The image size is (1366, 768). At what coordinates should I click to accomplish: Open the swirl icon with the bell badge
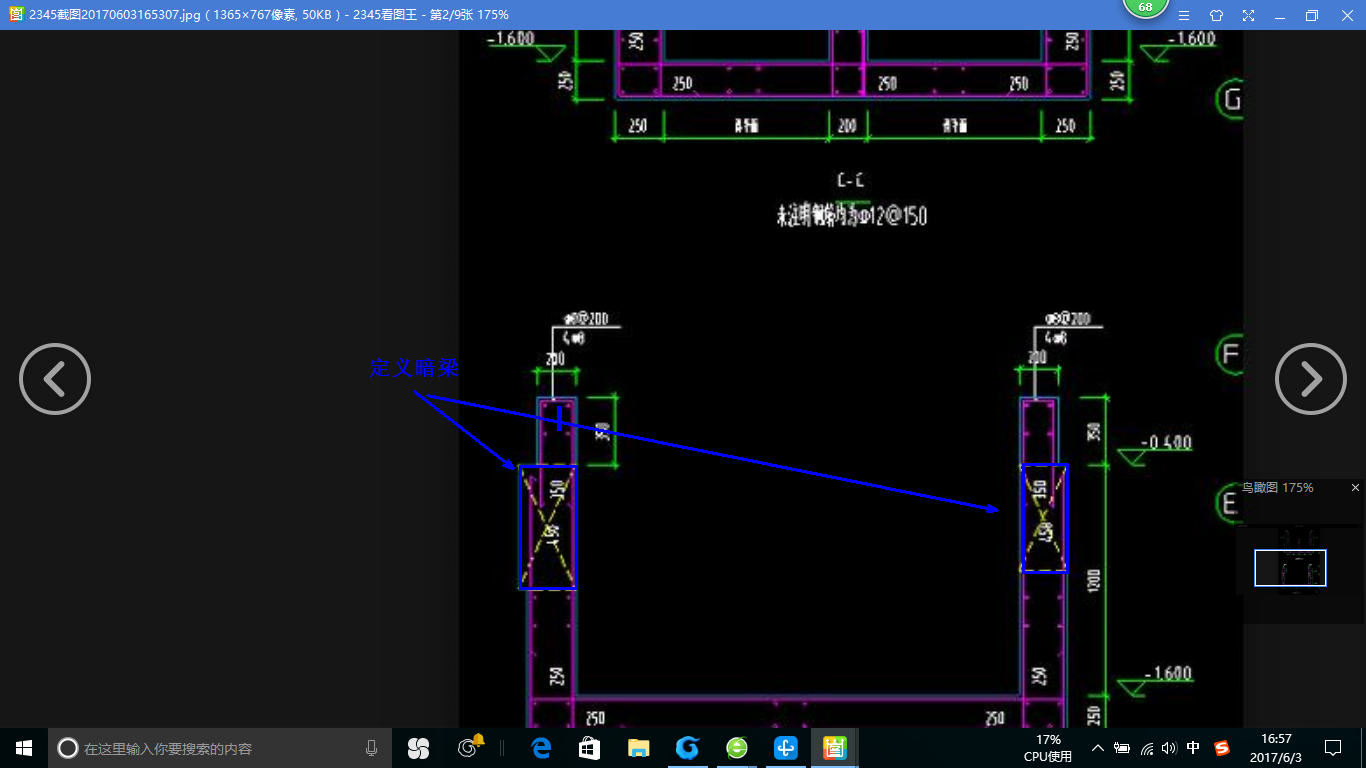click(469, 747)
